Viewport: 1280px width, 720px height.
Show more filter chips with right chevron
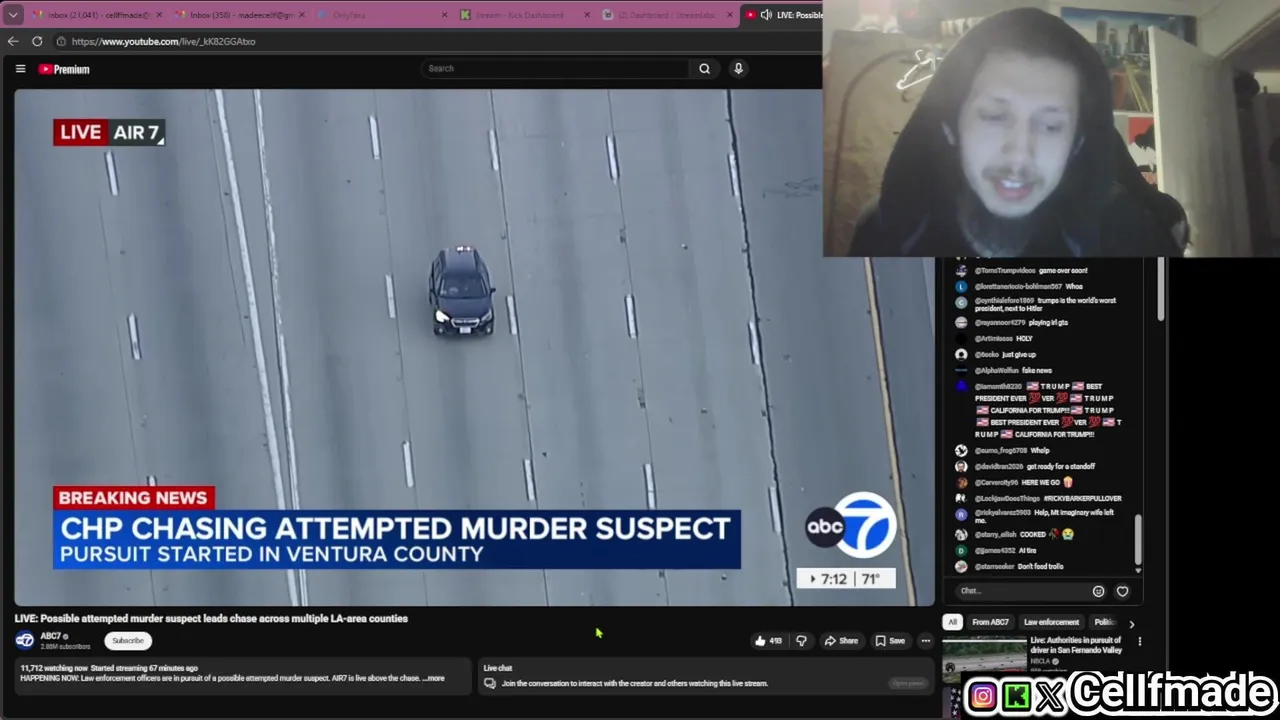pyautogui.click(x=1131, y=623)
